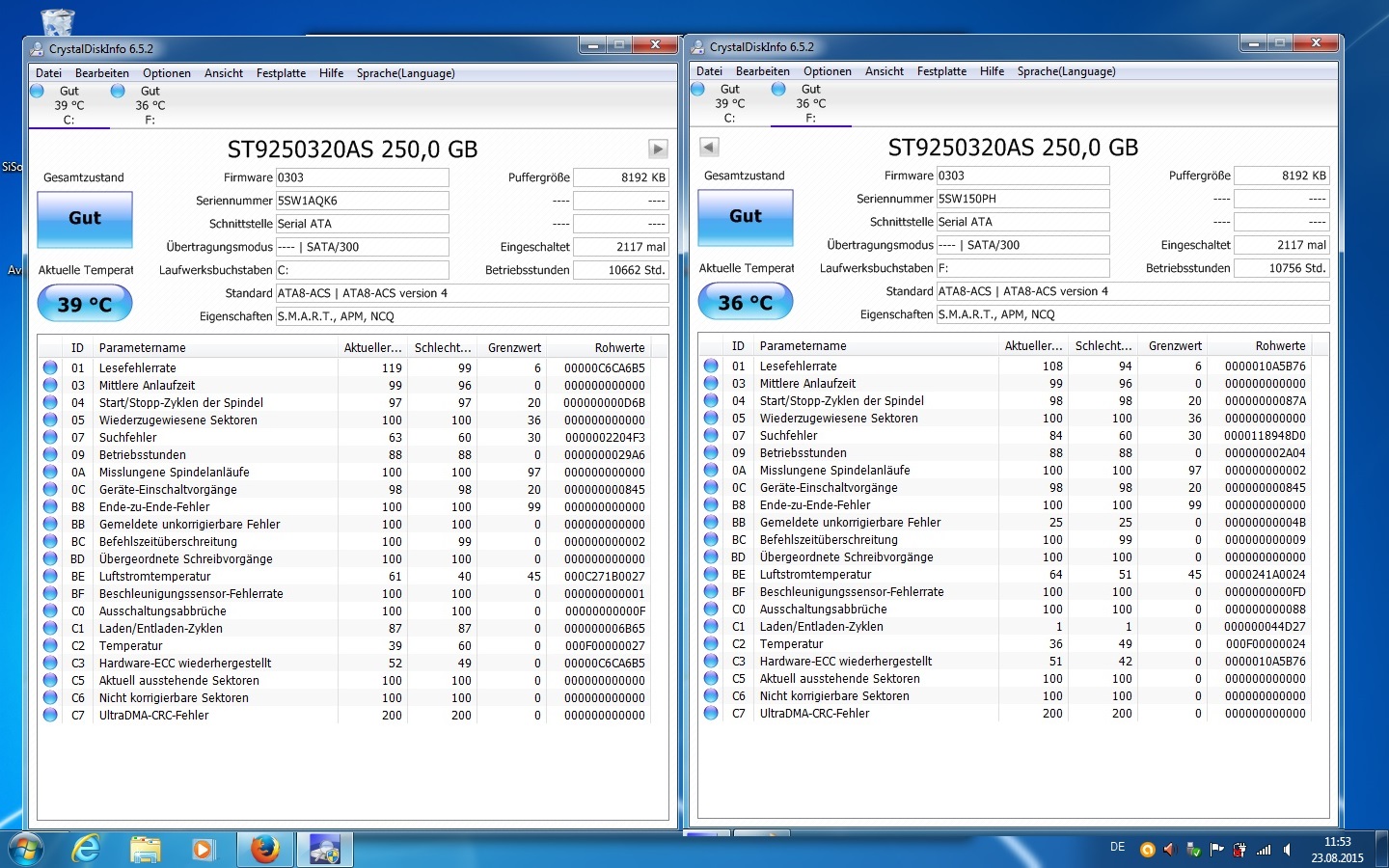Screen dimensions: 1389x868
Task: Open Windows Explorer folder from taskbar
Action: pyautogui.click(x=145, y=849)
